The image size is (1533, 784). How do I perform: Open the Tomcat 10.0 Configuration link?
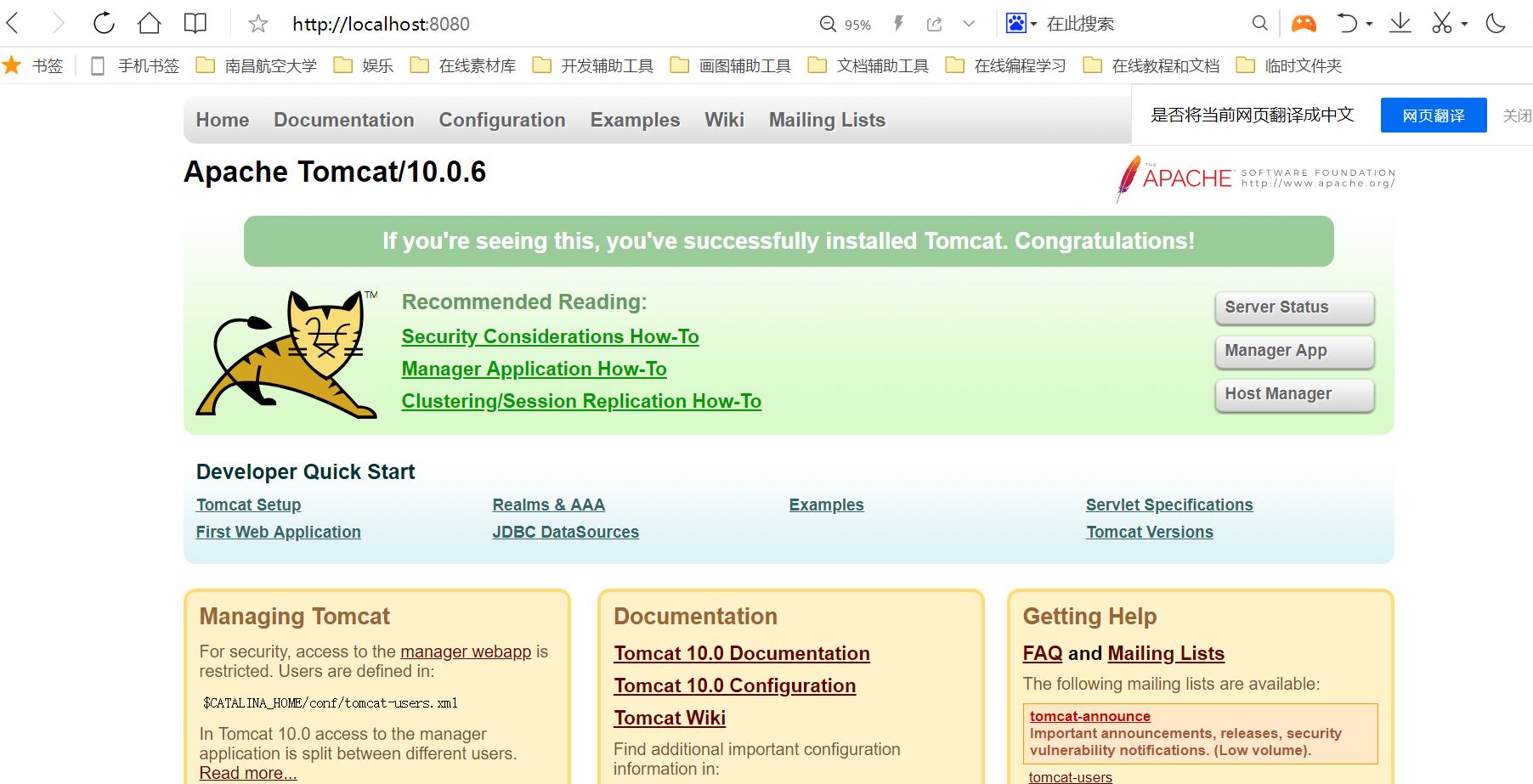[x=735, y=685]
